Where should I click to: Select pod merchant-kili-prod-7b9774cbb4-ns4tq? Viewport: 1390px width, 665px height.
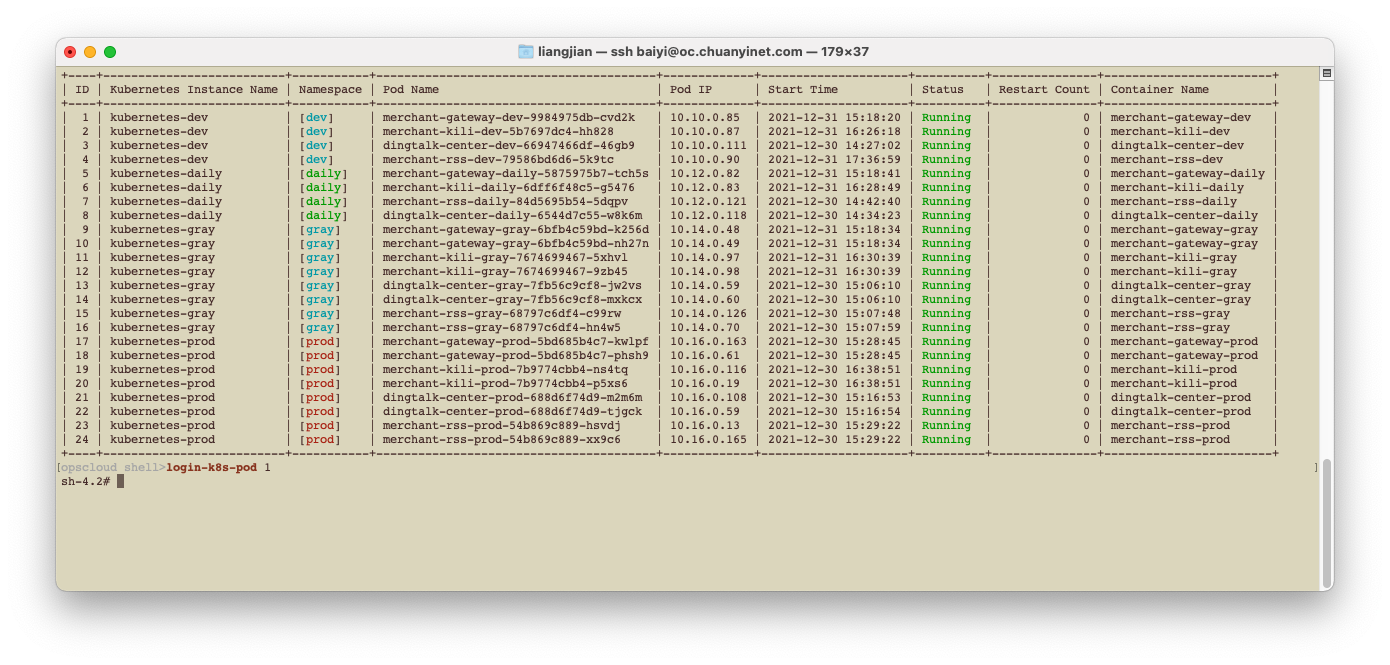(505, 369)
